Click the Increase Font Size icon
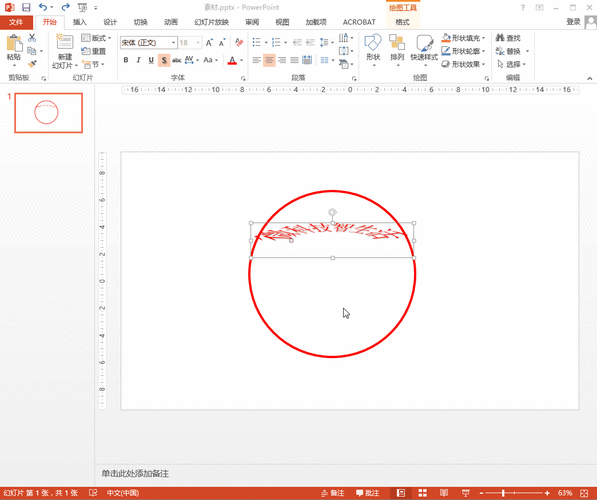The height and width of the screenshot is (500, 597). [x=209, y=42]
